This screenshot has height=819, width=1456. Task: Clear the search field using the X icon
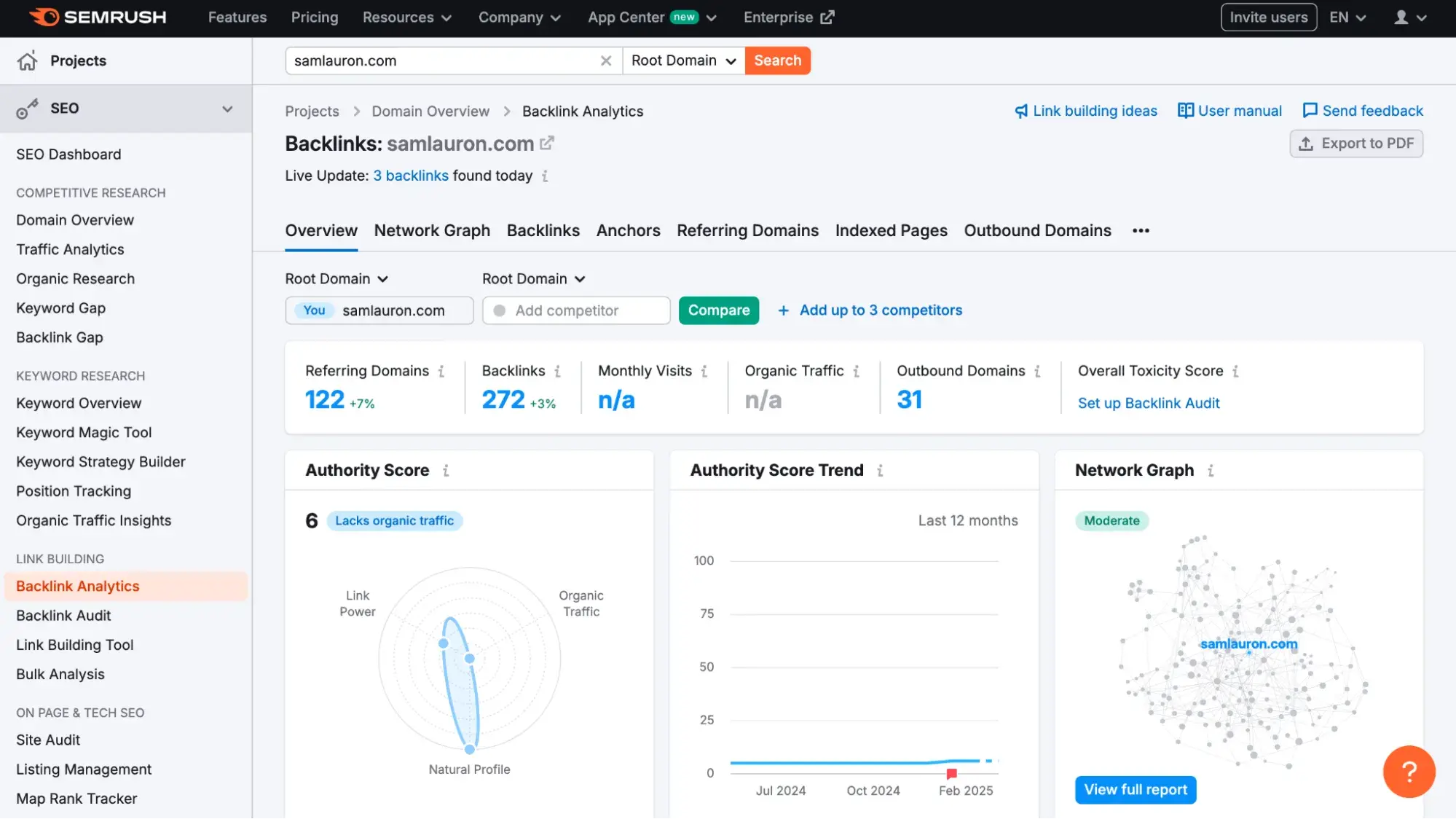click(x=605, y=60)
